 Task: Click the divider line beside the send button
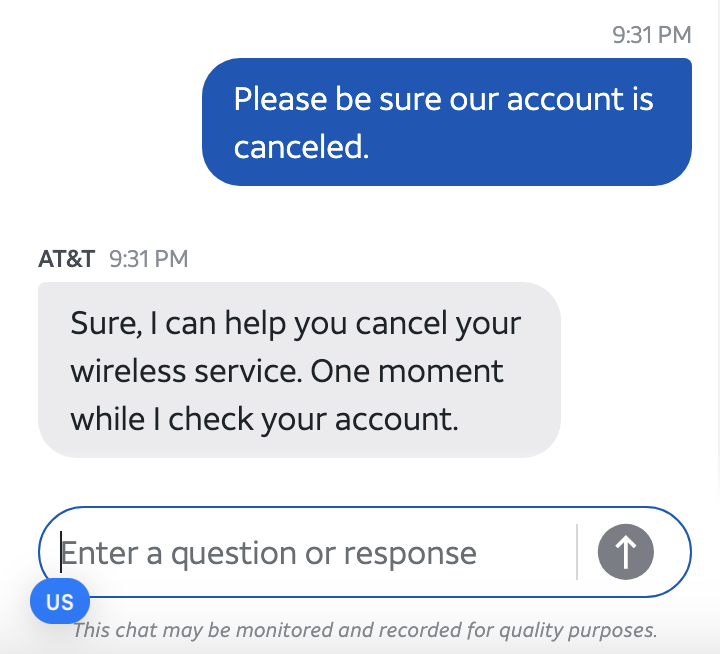pos(577,552)
